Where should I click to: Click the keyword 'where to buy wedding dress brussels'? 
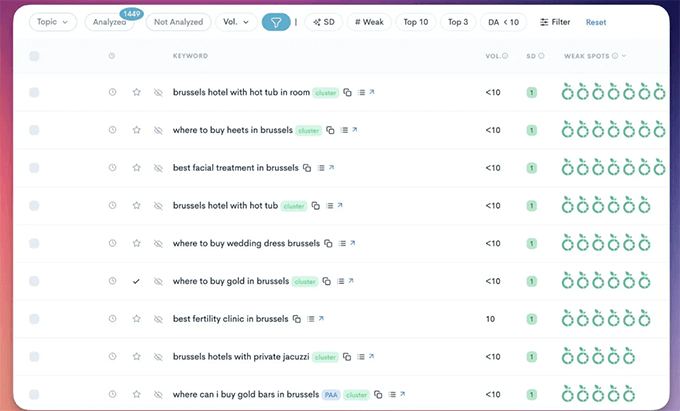[246, 243]
